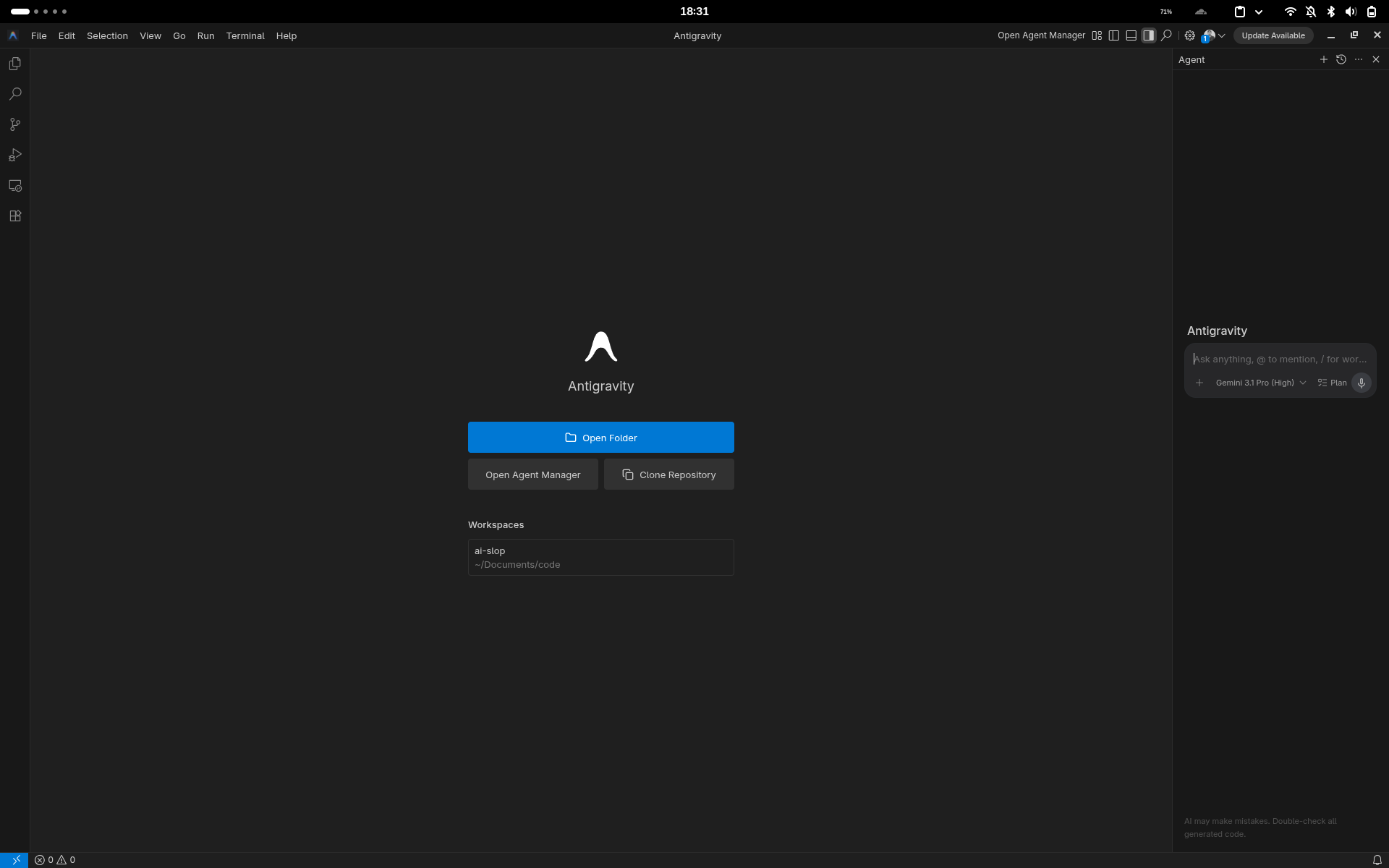Image resolution: width=1389 pixels, height=868 pixels.
Task: Open the Gemini 3.1 Pro (High) model dropdown
Action: (1261, 383)
